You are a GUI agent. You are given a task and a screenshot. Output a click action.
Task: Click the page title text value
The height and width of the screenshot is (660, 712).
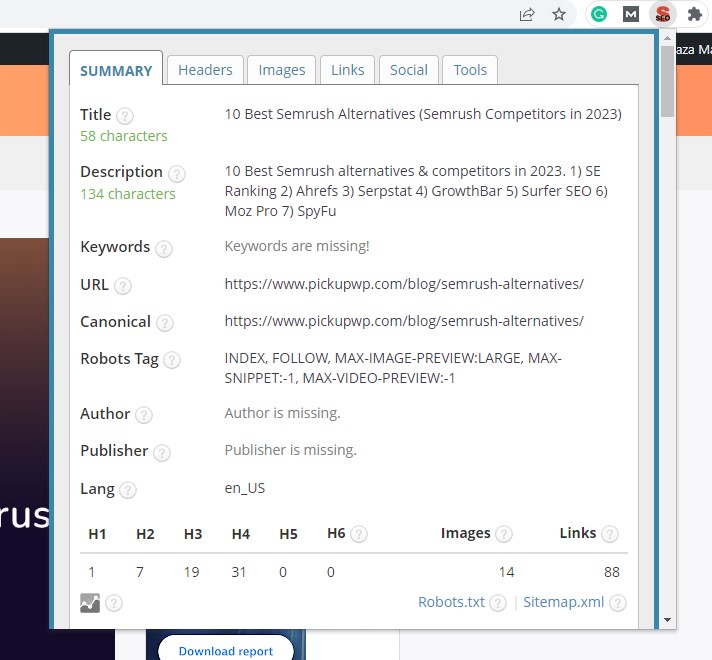[423, 114]
